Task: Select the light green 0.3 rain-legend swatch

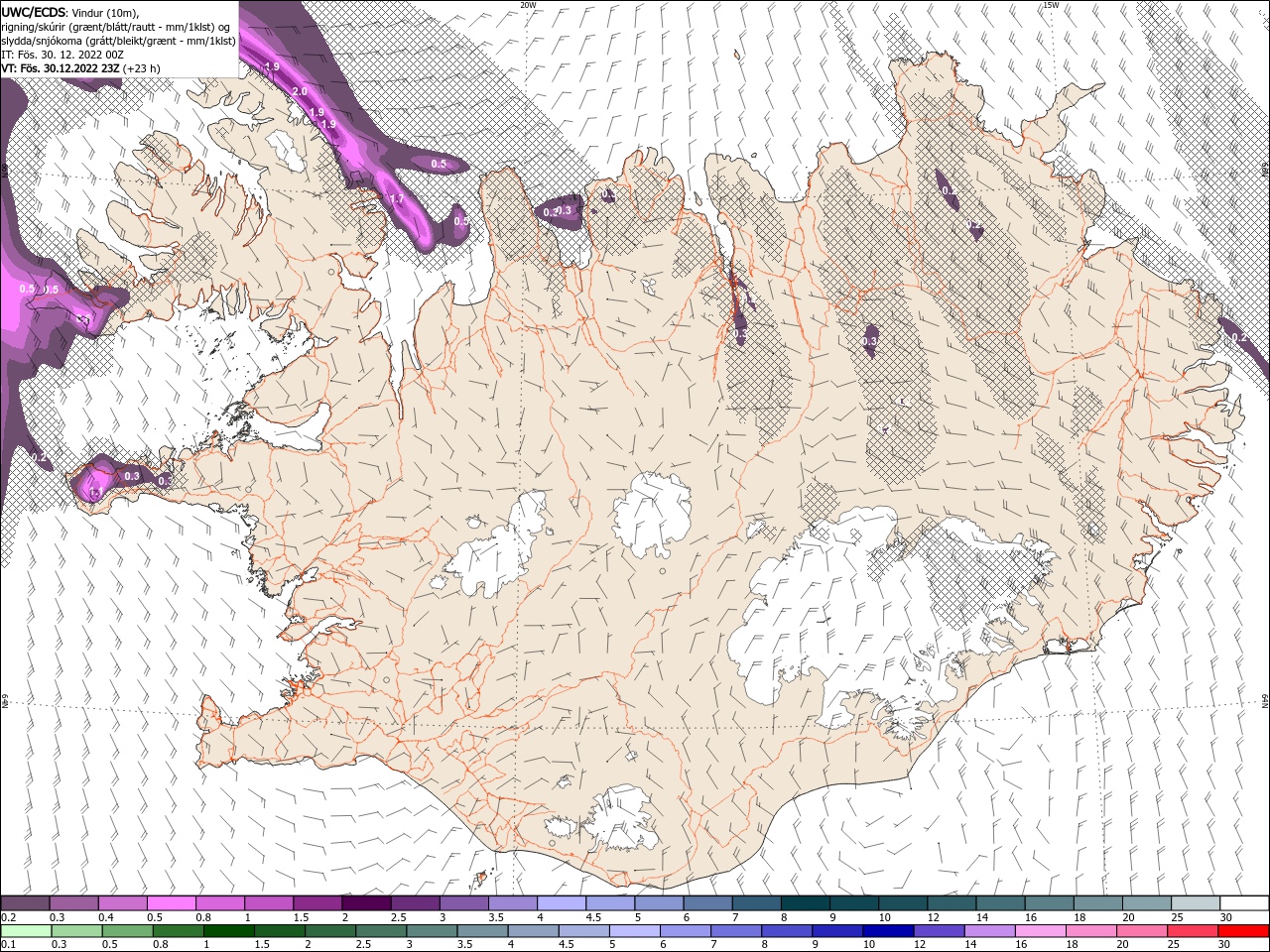Action: (76, 930)
